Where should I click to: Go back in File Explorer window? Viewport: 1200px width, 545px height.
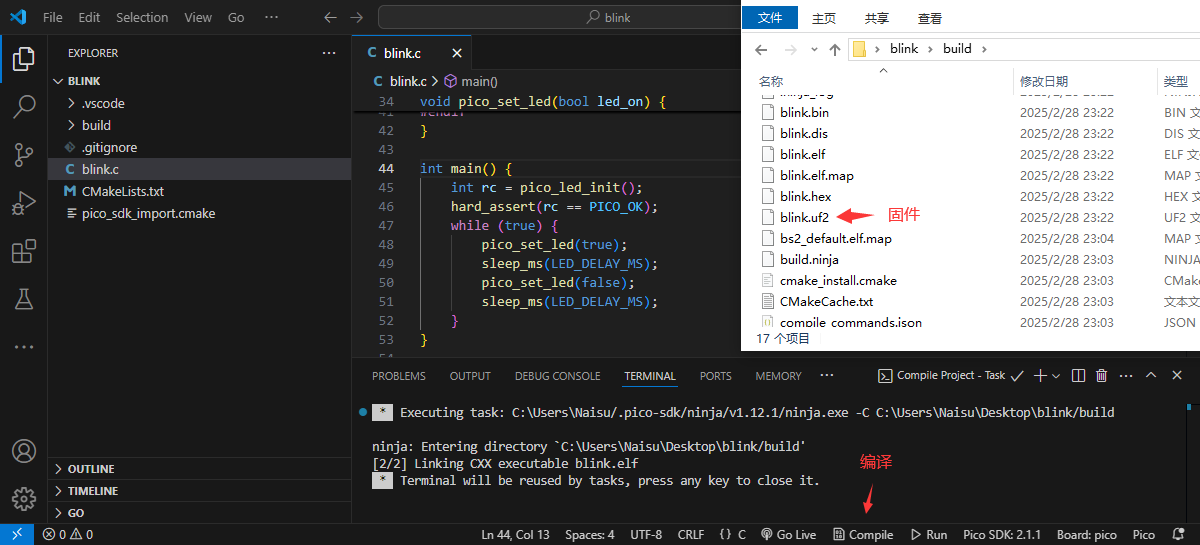[x=761, y=49]
